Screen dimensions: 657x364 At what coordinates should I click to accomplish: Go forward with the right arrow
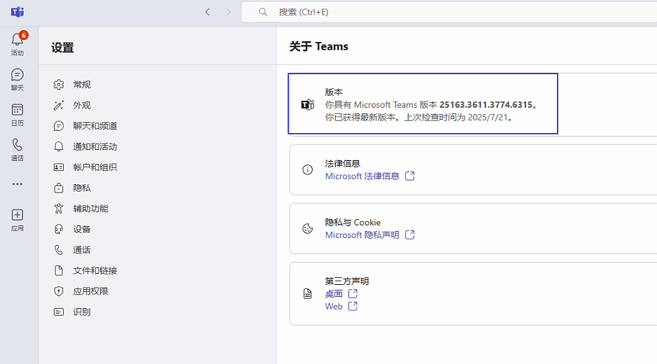(x=228, y=12)
